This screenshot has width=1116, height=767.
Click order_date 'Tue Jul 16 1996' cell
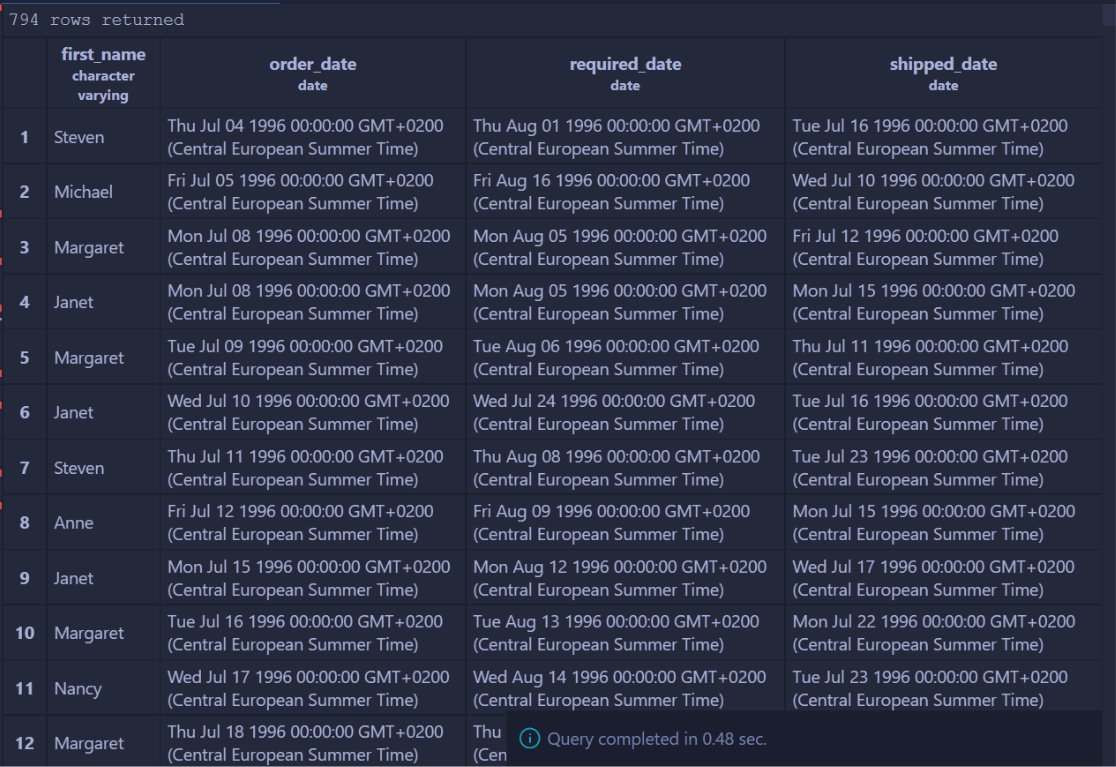312,633
